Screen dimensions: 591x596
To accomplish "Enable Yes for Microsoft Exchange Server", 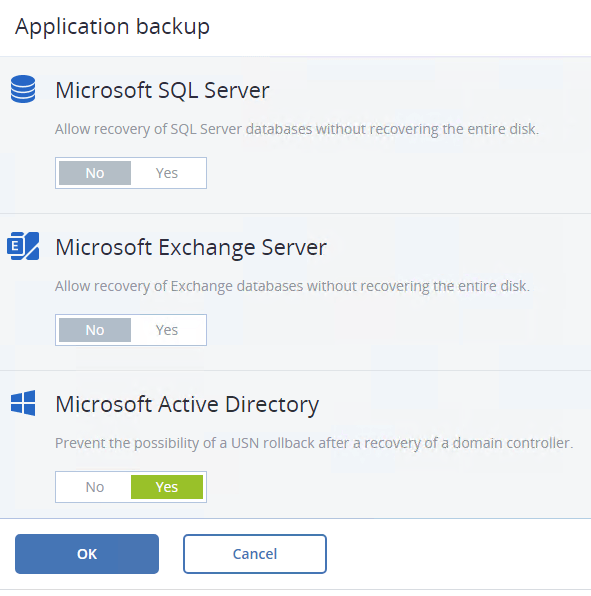I will 167,330.
